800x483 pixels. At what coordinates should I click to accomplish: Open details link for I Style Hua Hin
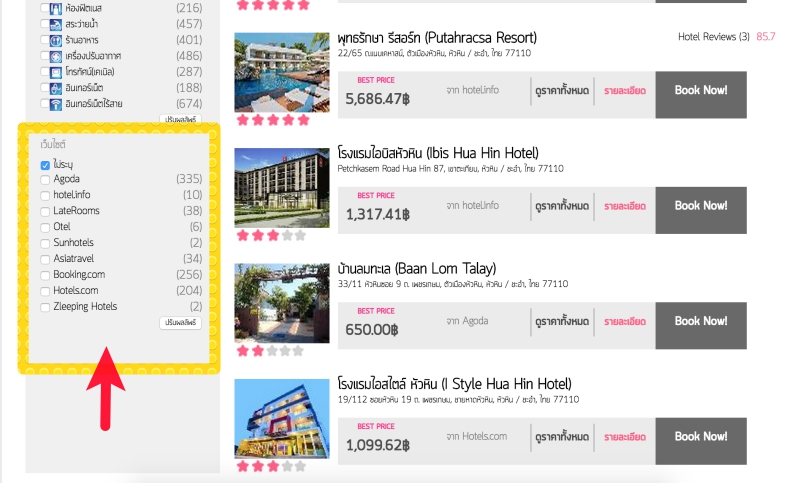tap(625, 437)
